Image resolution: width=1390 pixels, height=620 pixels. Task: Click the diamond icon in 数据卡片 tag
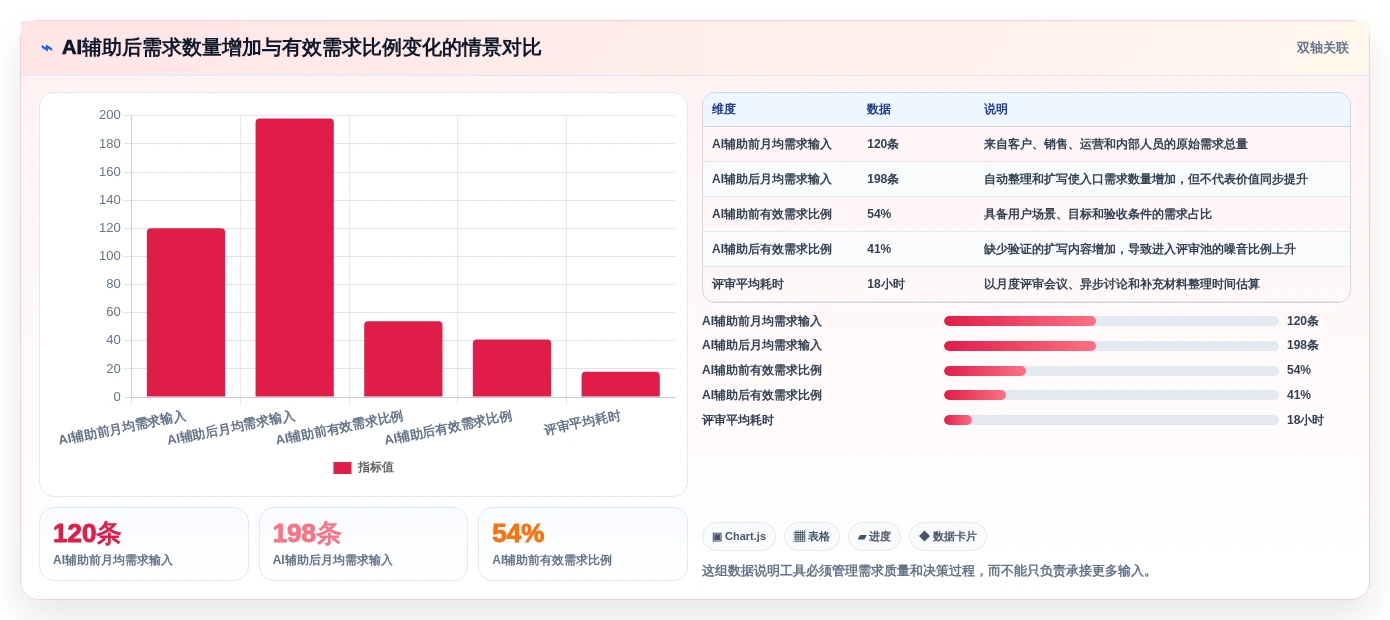(x=924, y=537)
